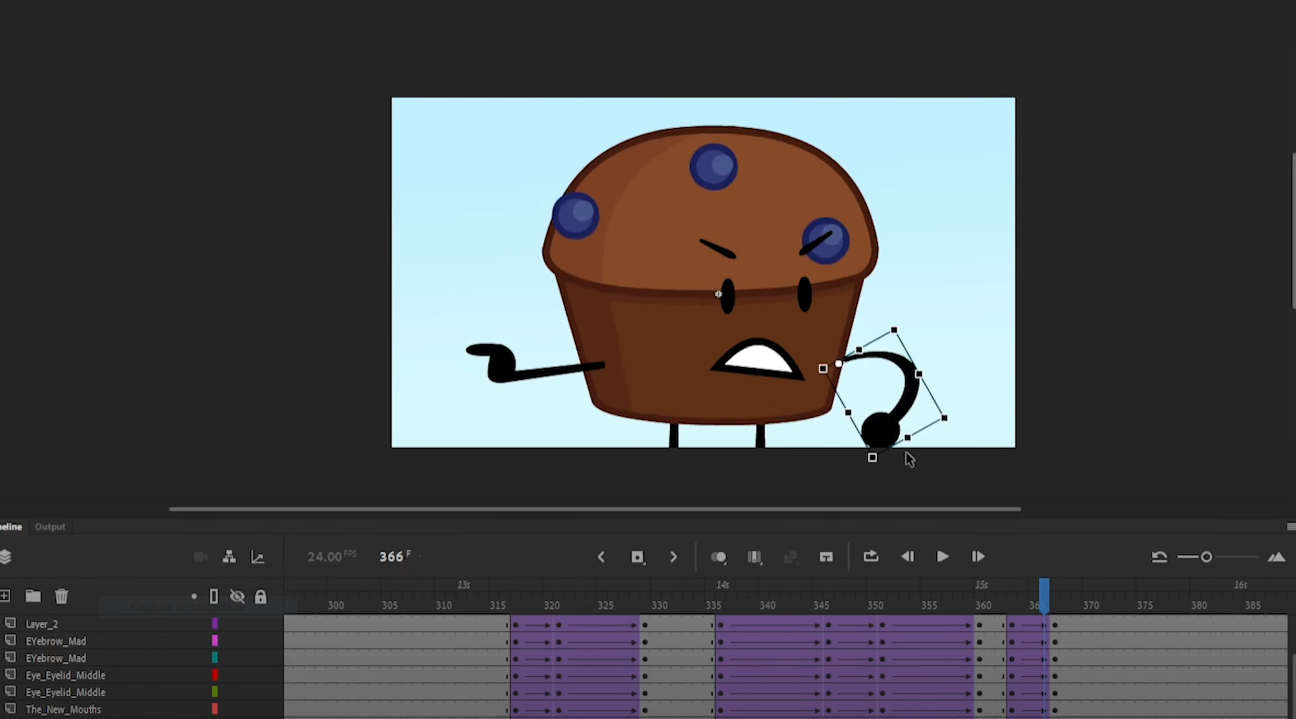Viewport: 1296px width, 719px height.
Task: Step back one frame in timeline controls
Action: 907,557
